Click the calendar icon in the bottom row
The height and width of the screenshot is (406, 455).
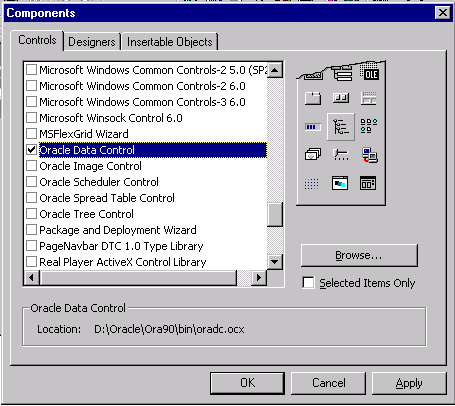368,183
